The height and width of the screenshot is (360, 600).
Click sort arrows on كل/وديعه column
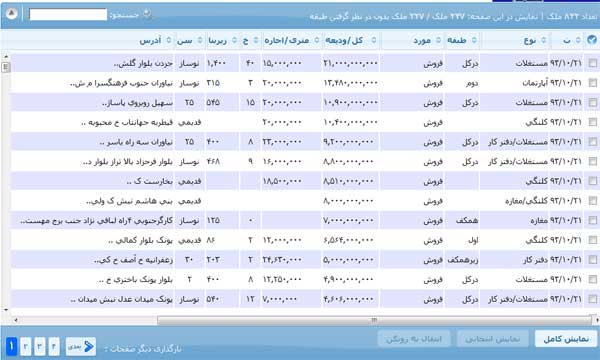pos(374,40)
